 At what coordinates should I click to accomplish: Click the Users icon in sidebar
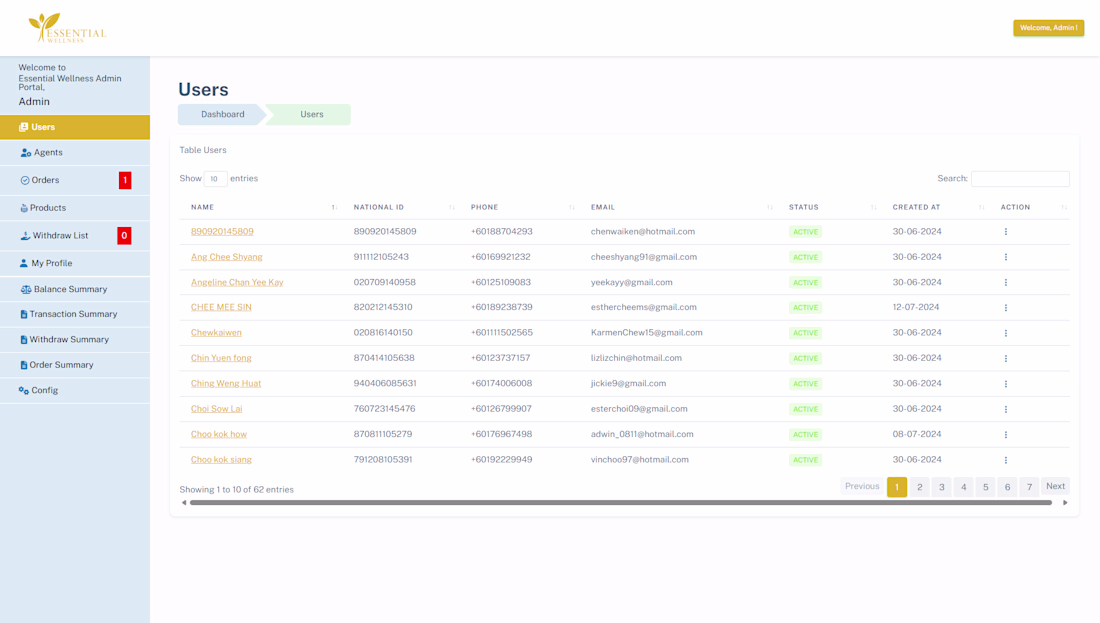tap(23, 127)
